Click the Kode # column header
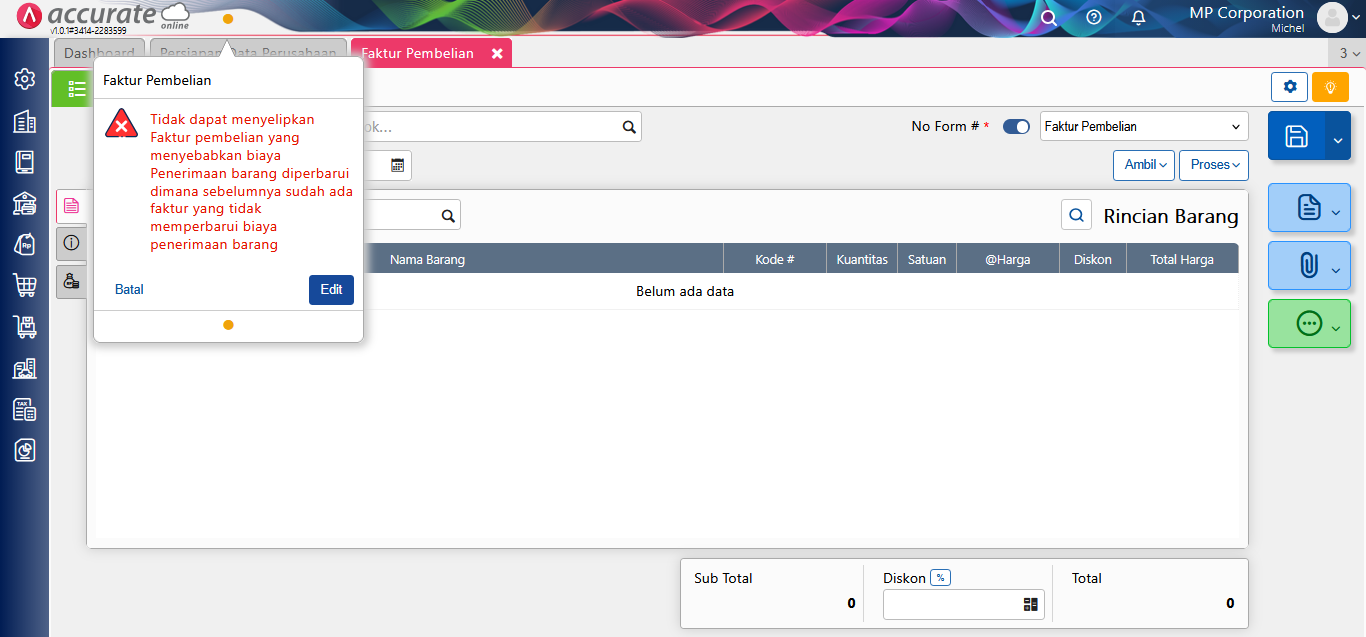 coord(775,259)
